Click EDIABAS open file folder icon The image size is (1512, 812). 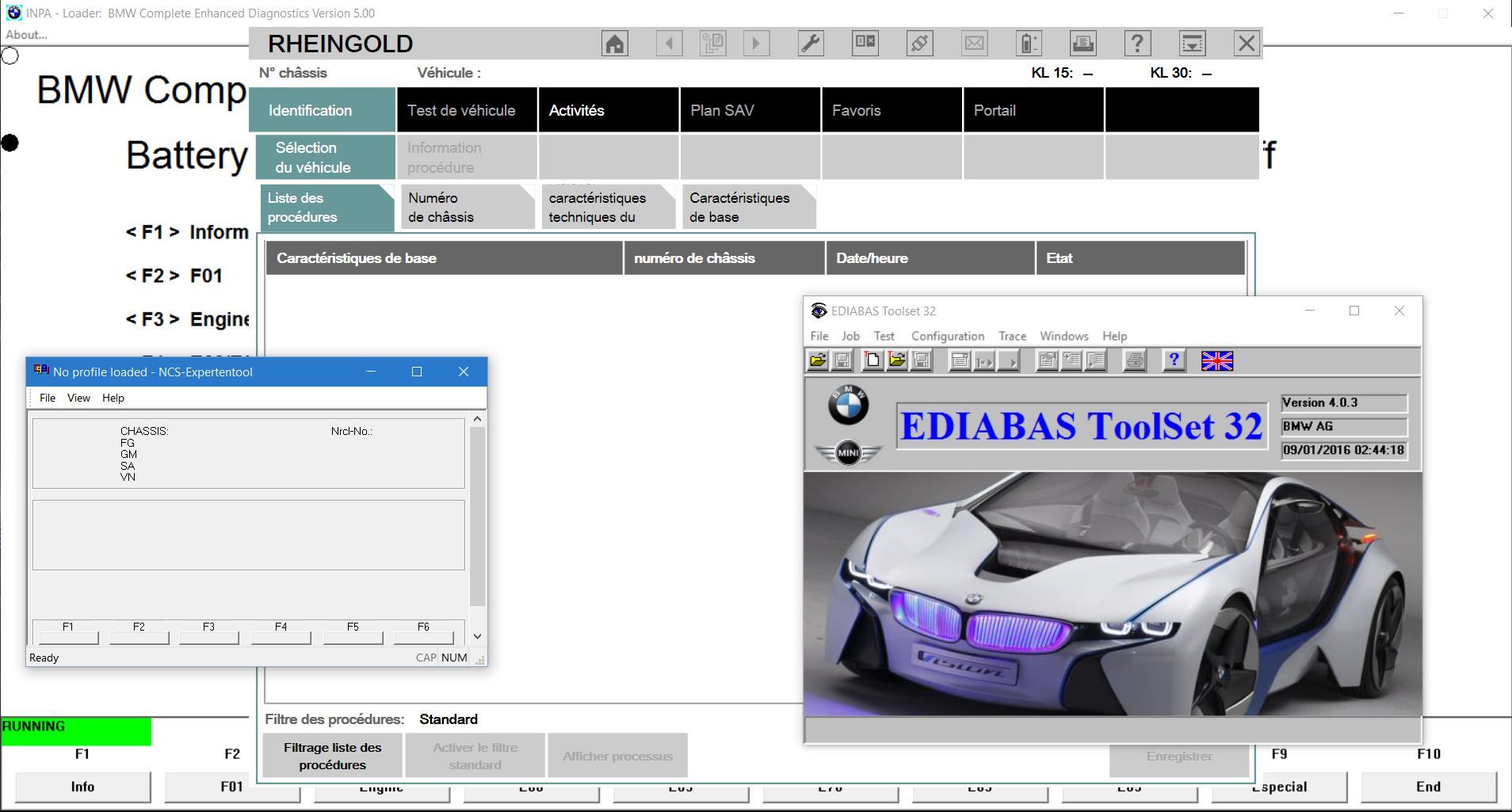click(x=818, y=361)
